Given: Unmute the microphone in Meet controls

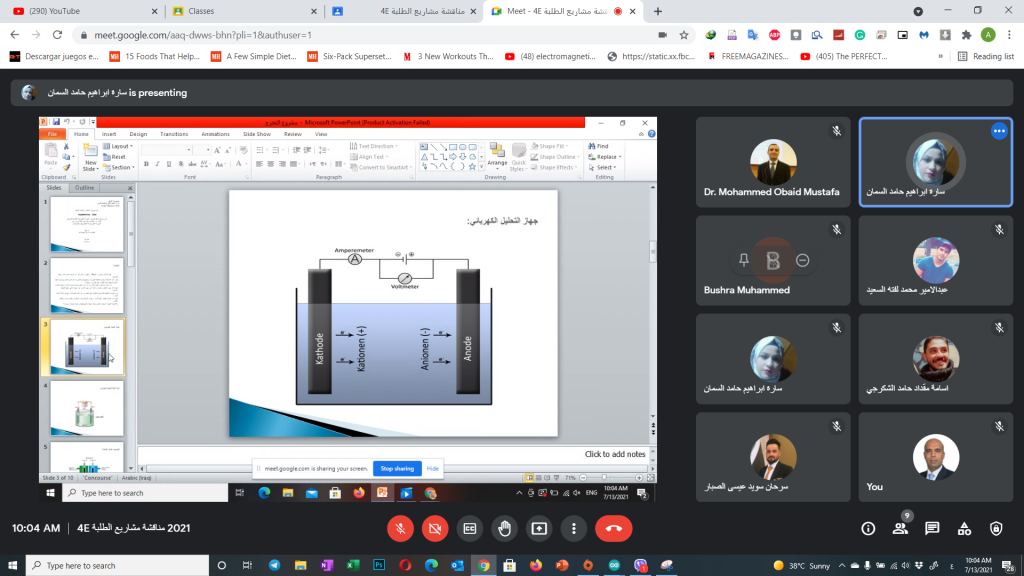Looking at the screenshot, I should 400,528.
